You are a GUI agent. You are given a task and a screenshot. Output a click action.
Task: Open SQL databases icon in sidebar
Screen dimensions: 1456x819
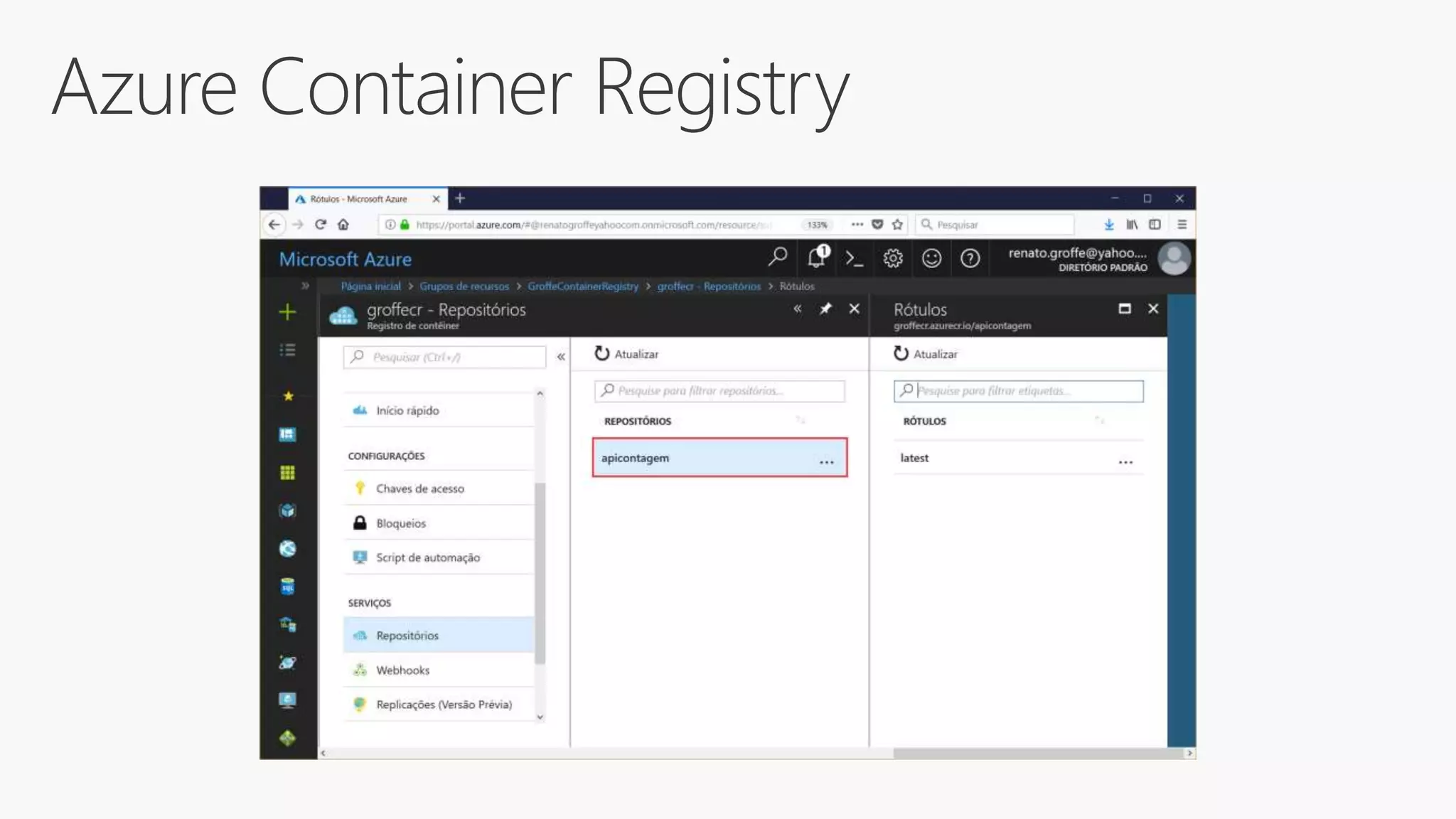pos(287,587)
